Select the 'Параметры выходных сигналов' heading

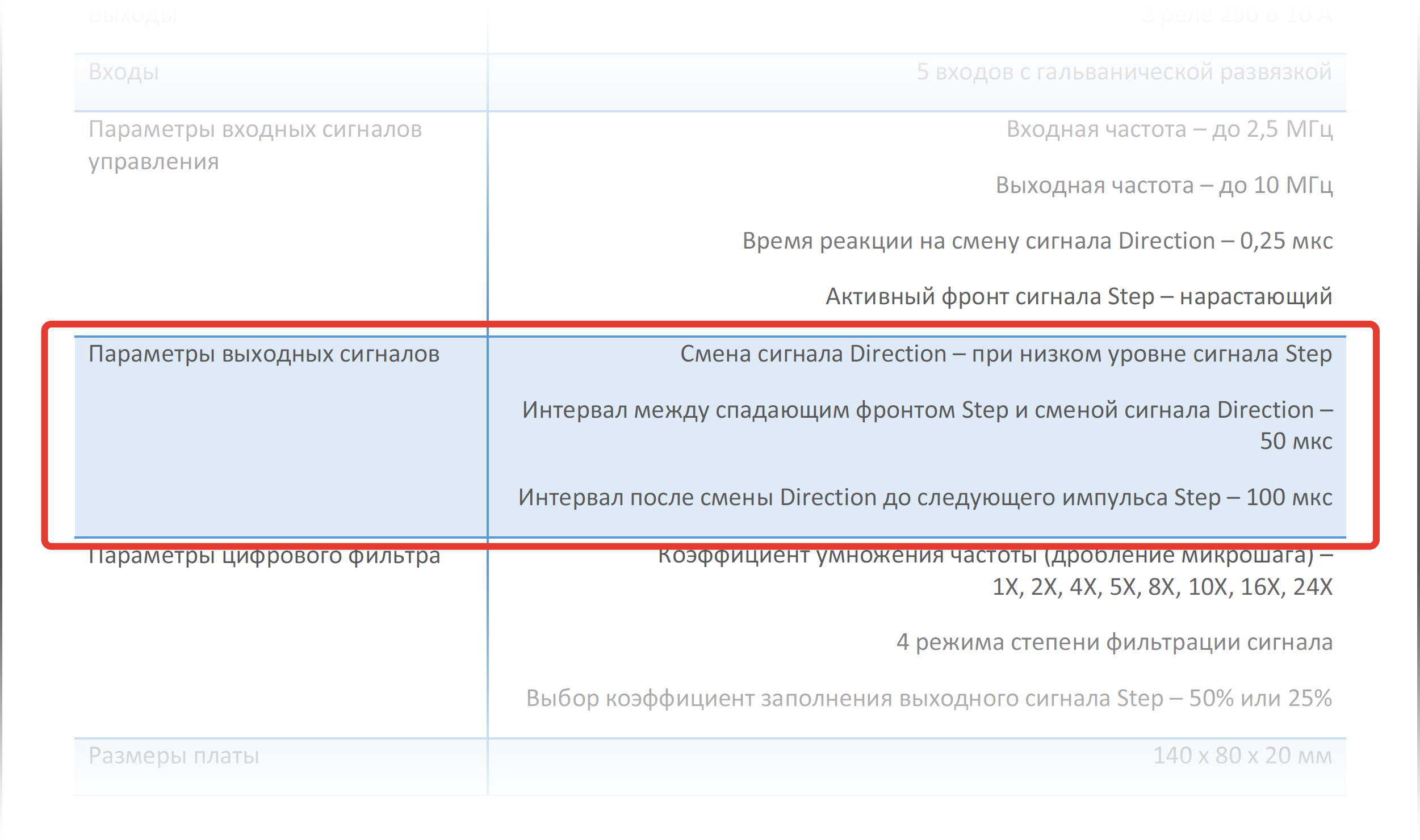tap(264, 354)
